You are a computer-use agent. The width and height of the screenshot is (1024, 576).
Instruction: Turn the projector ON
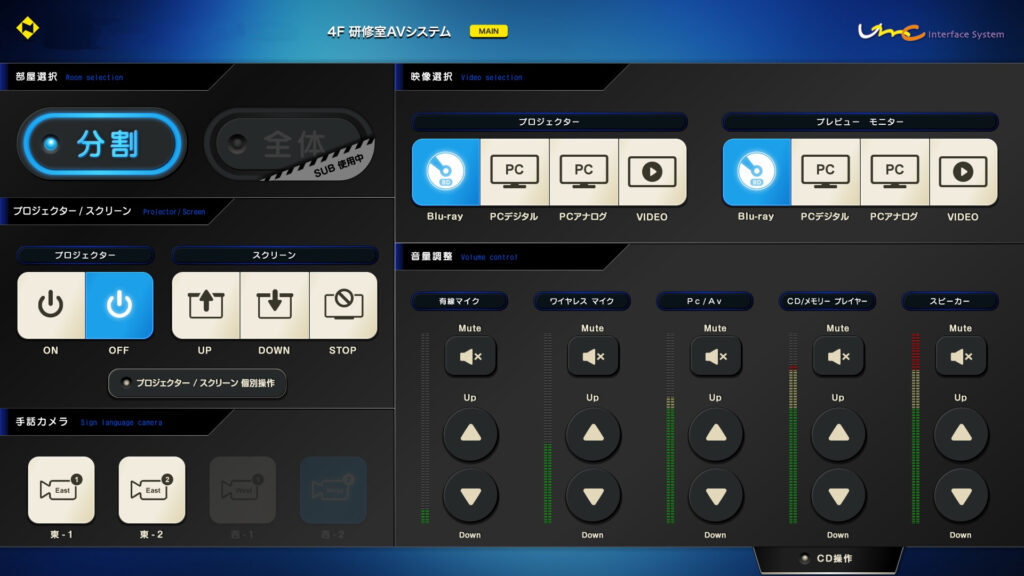click(51, 305)
